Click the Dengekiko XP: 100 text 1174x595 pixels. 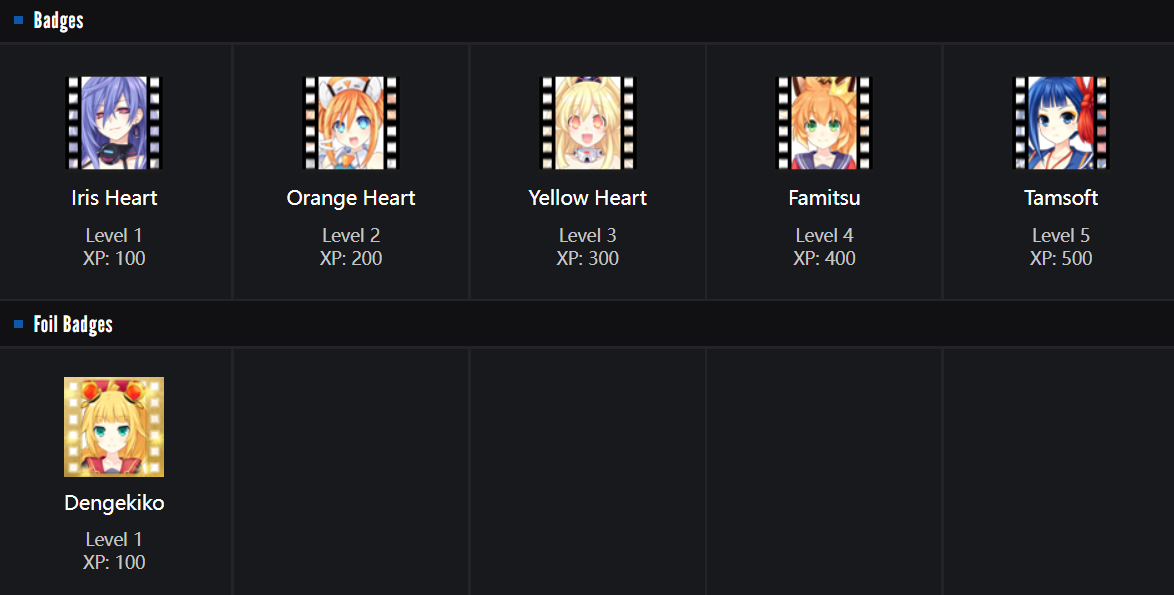pos(114,562)
